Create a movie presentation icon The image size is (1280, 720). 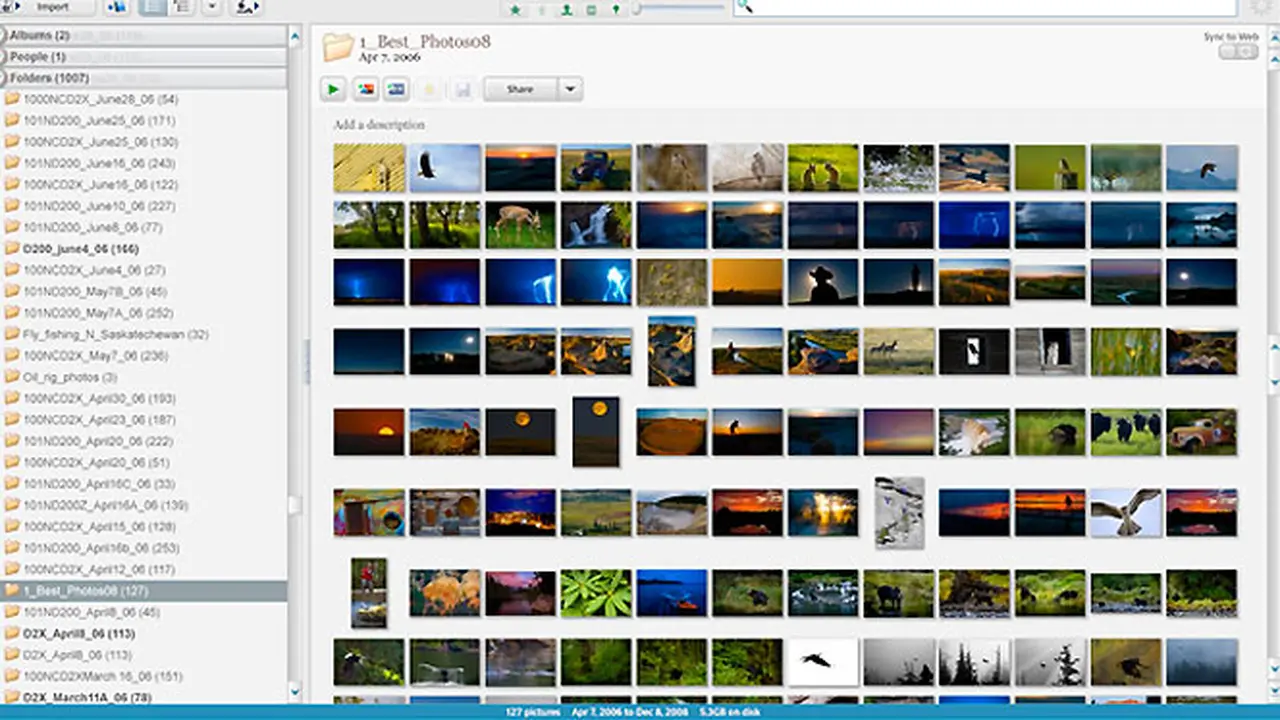tap(397, 89)
